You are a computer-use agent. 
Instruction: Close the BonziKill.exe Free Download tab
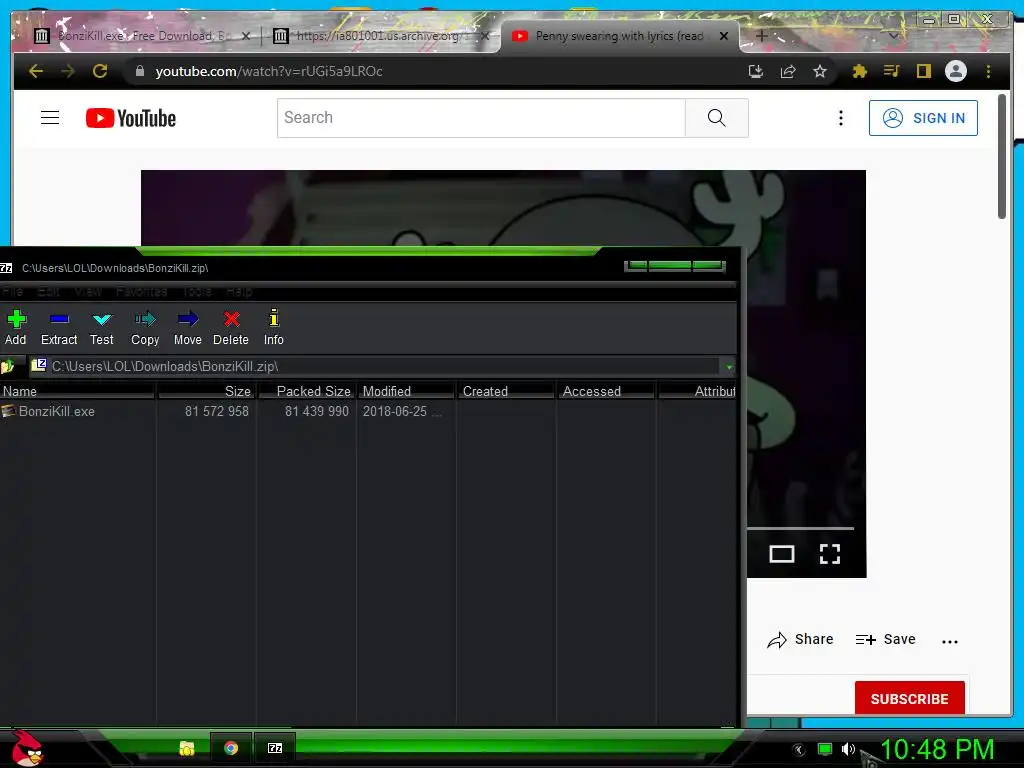tap(246, 36)
